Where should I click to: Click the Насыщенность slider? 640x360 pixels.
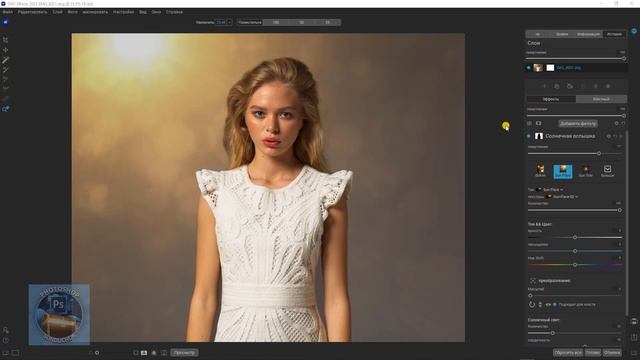click(x=575, y=251)
